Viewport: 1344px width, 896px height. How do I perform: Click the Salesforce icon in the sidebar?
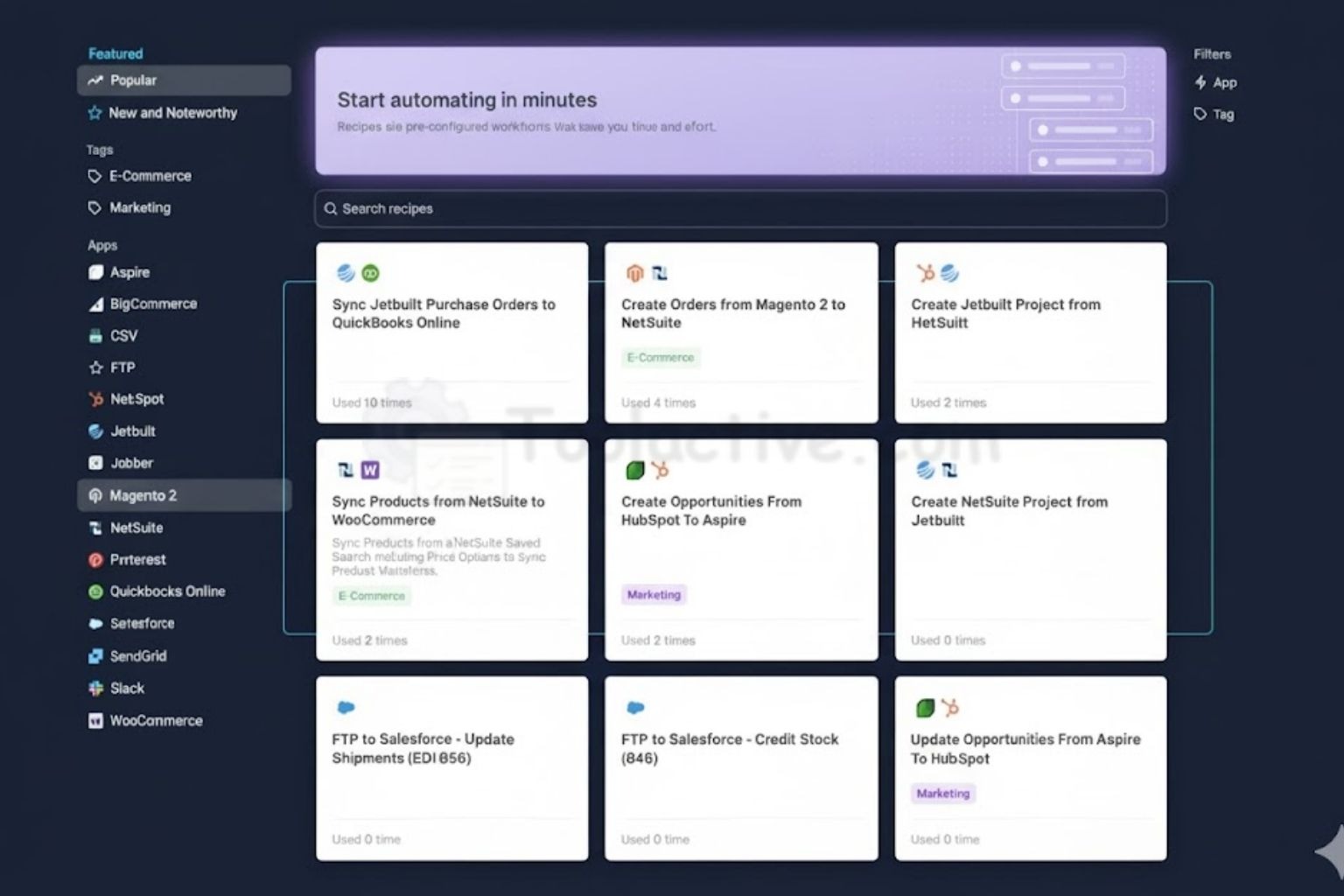[96, 624]
